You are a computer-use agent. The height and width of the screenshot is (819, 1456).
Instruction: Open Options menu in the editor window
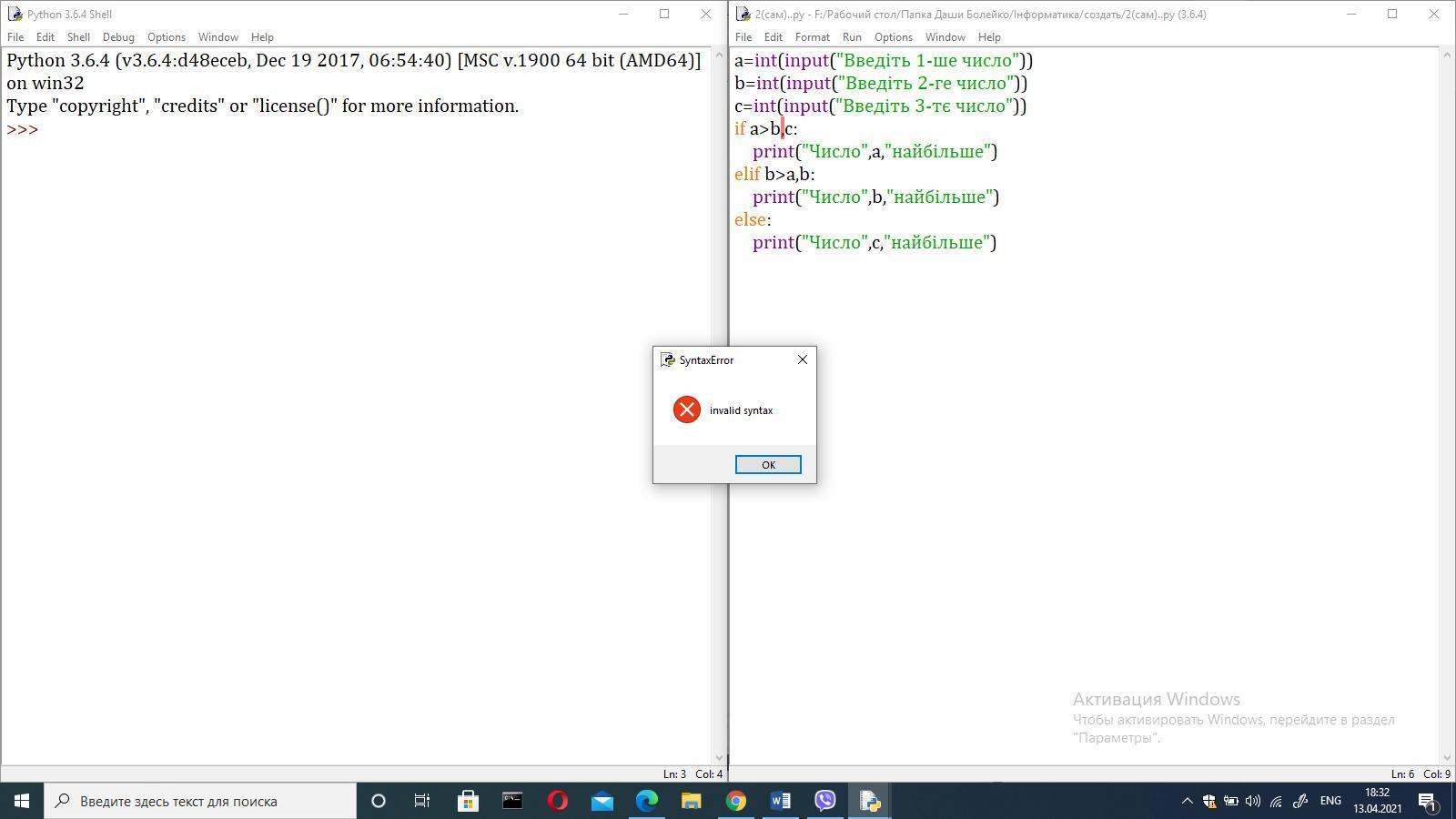pos(894,37)
